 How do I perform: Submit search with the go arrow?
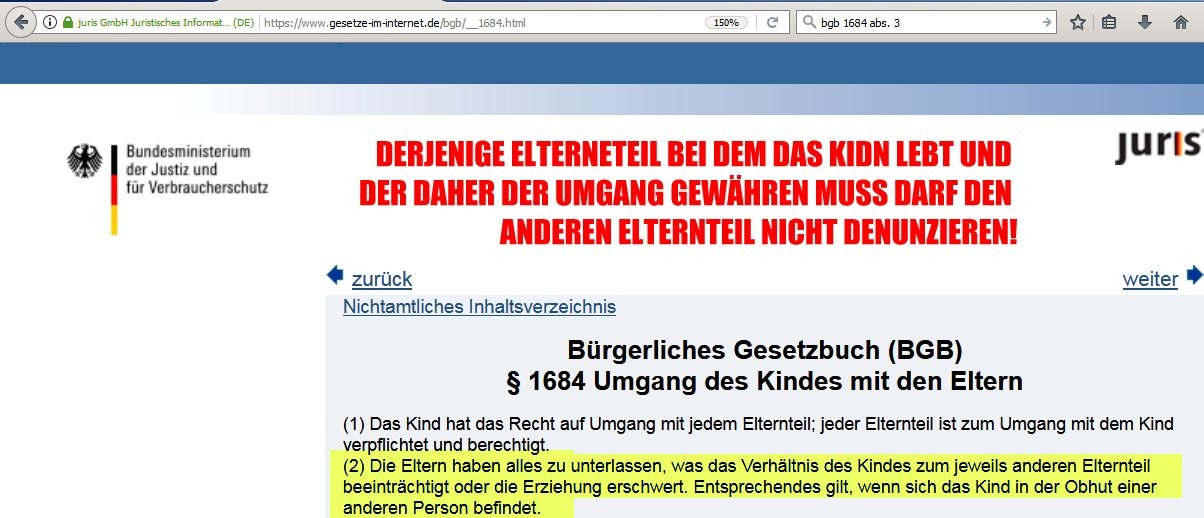pyautogui.click(x=1046, y=22)
